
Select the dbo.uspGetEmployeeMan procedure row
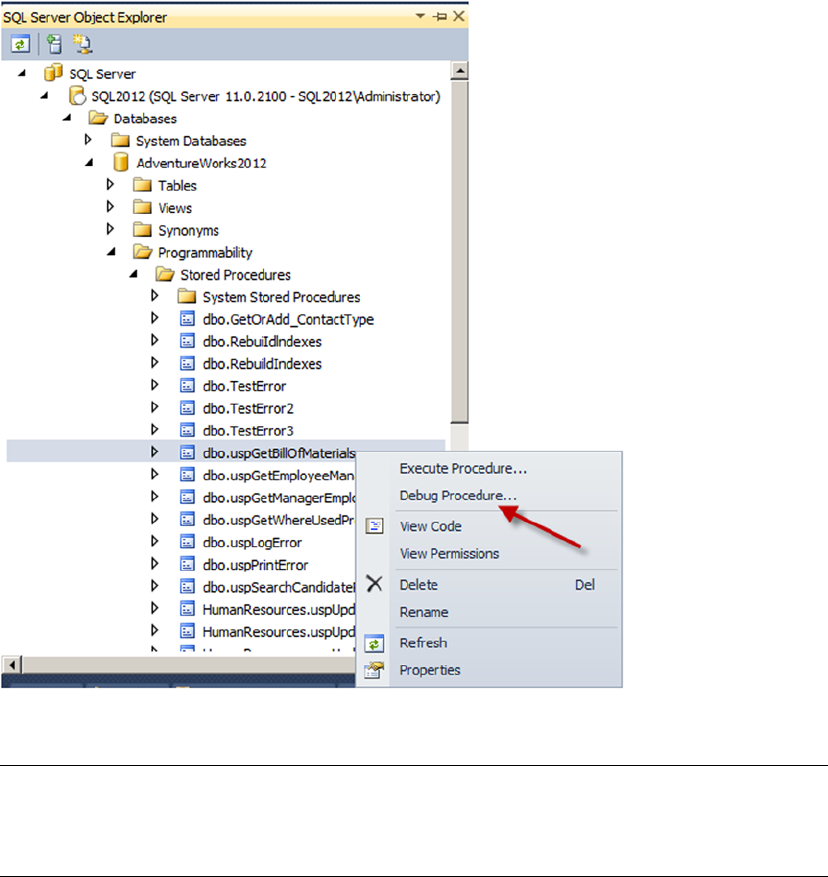[x=278, y=475]
